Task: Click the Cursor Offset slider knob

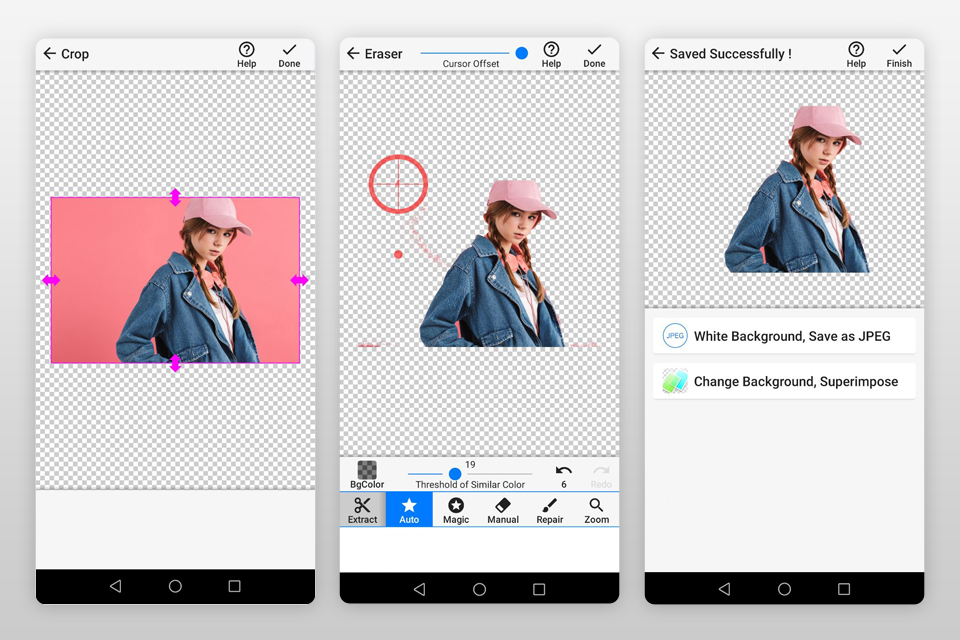Action: [521, 53]
